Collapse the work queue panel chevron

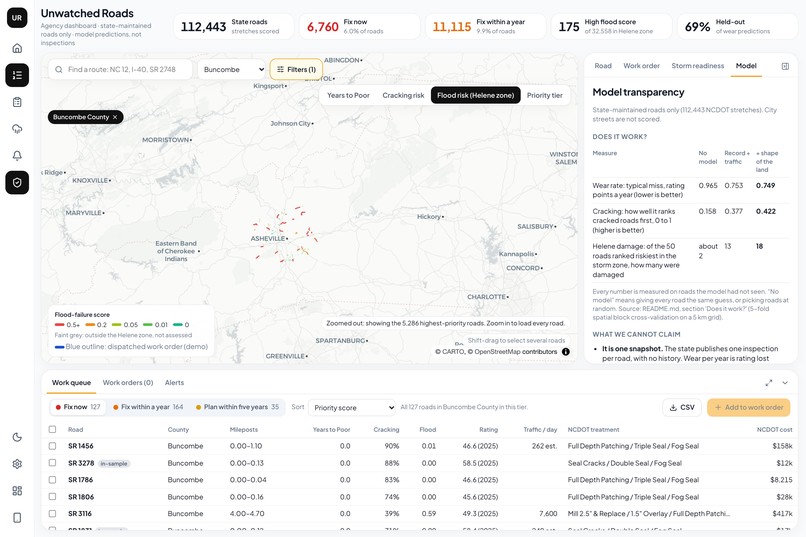click(785, 383)
